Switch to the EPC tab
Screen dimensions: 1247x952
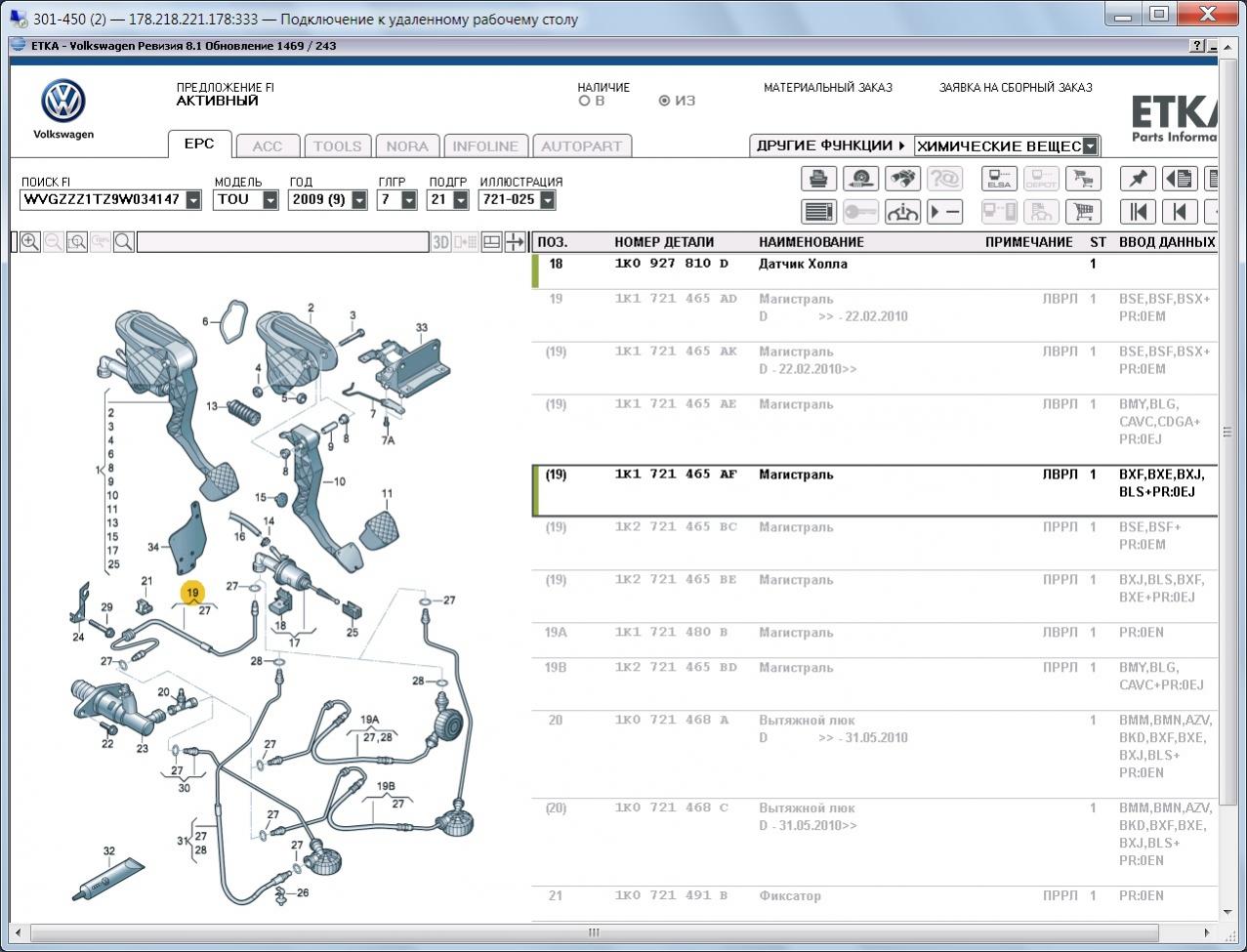point(199,144)
